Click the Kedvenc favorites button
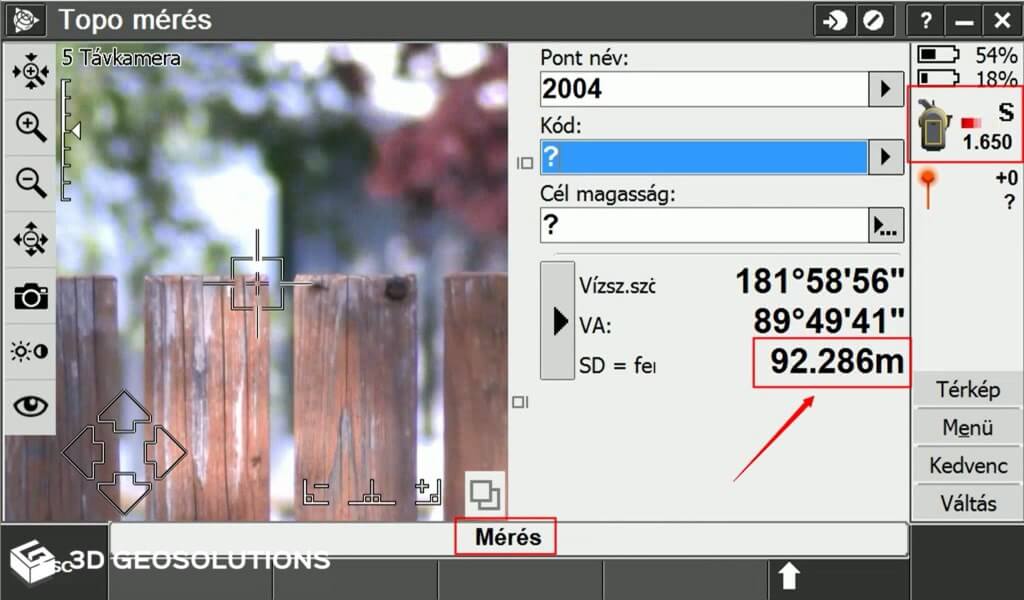 point(967,465)
